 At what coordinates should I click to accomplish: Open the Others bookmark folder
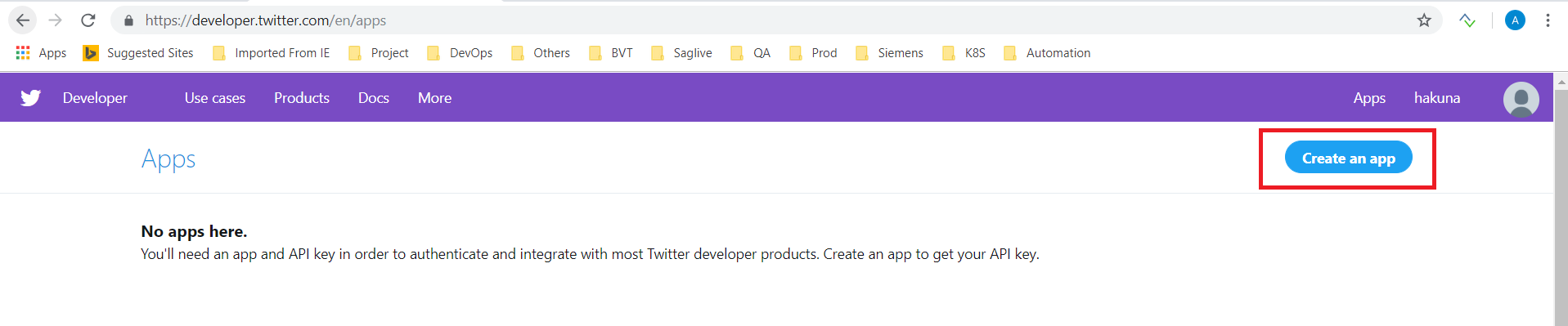point(541,53)
